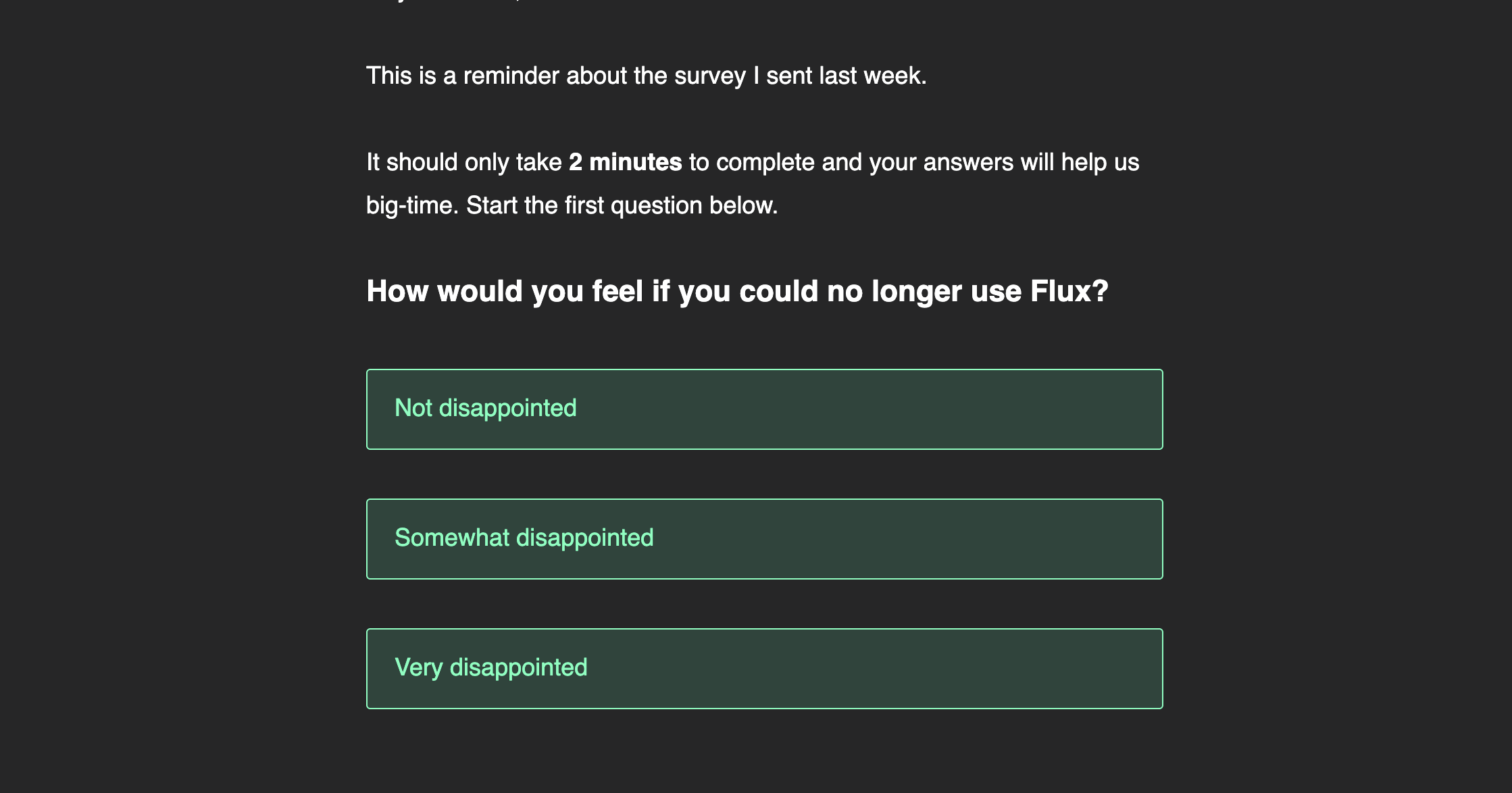
Task: Click empty right area of "Not disappointed" box
Action: tap(946, 409)
